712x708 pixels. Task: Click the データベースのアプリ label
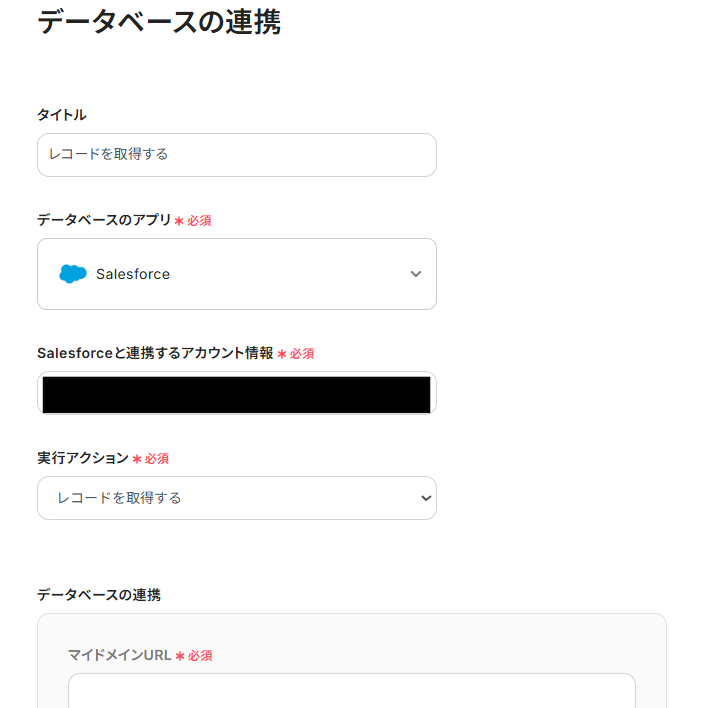104,220
